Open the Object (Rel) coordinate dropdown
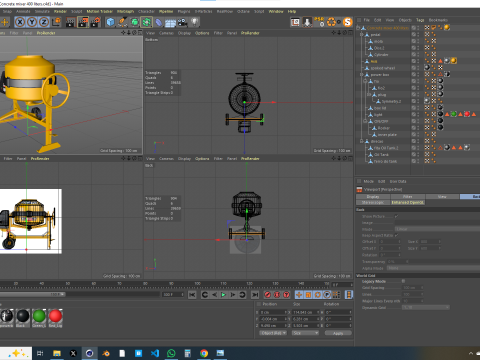480x360 pixels. [x=273, y=333]
